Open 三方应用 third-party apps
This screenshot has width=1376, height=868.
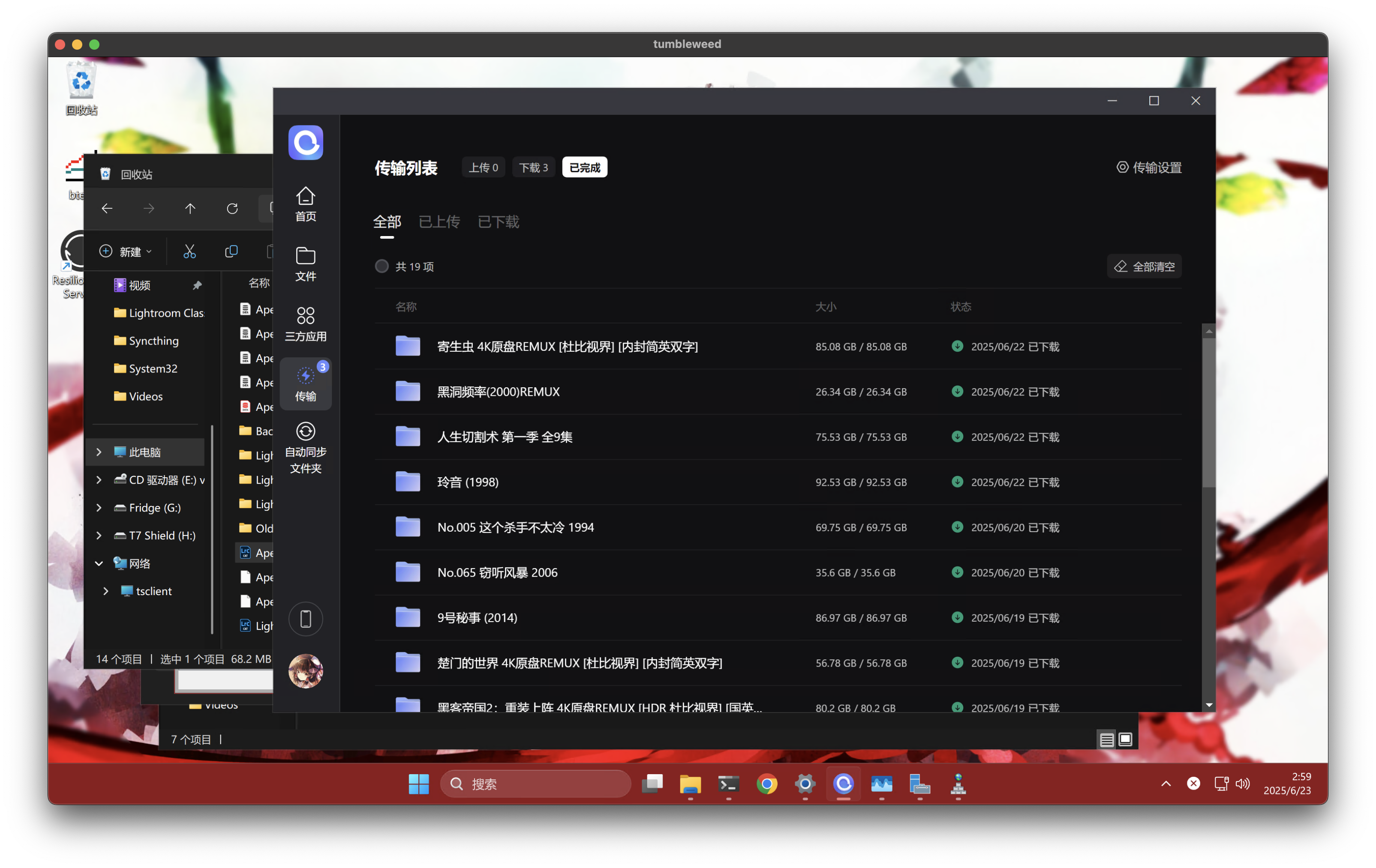[x=306, y=324]
